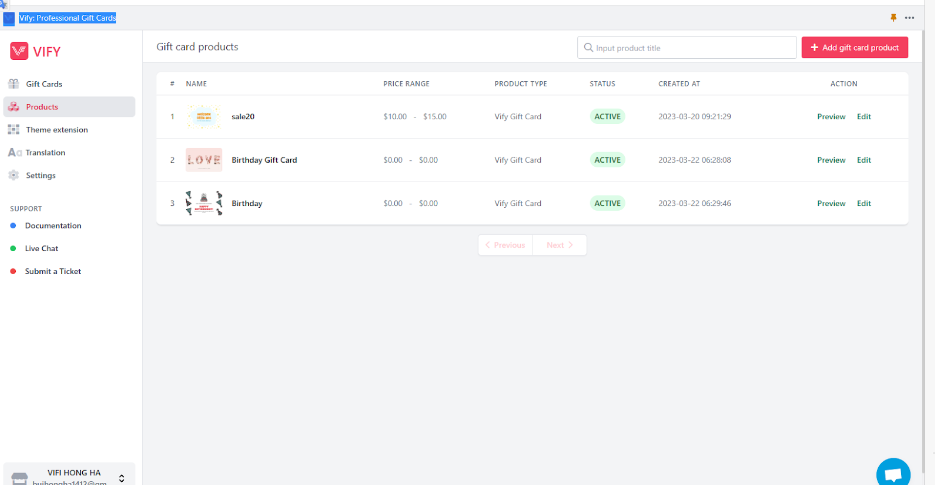Click Submit a Ticket link
Viewport: 935px width, 486px height.
53,271
